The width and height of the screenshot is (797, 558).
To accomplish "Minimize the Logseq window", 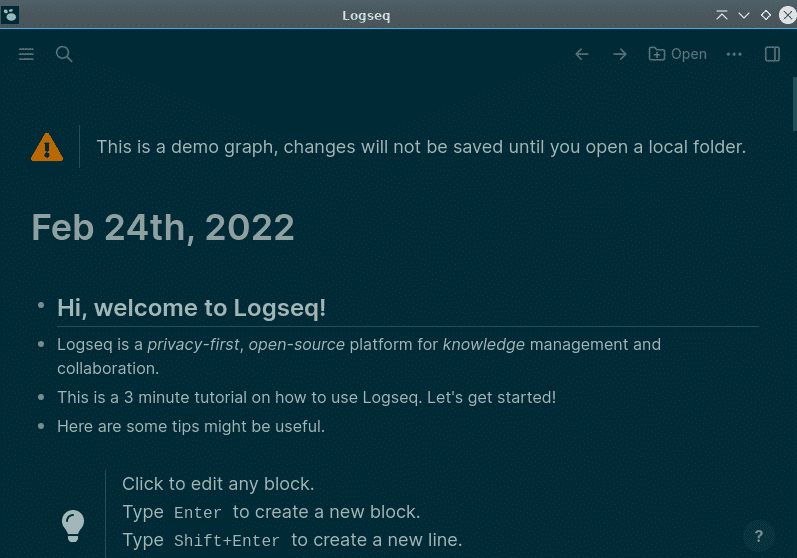I will 744,15.
